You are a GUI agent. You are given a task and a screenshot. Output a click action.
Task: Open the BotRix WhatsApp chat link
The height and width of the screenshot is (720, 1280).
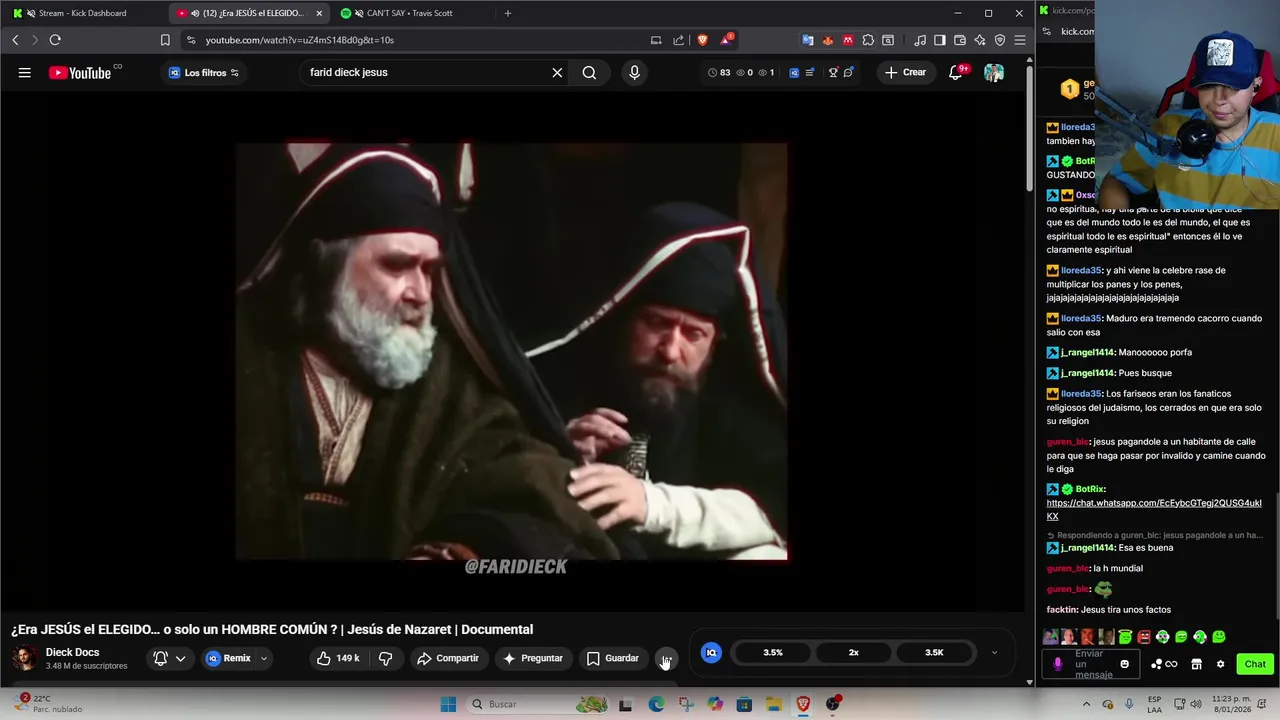pyautogui.click(x=1154, y=510)
